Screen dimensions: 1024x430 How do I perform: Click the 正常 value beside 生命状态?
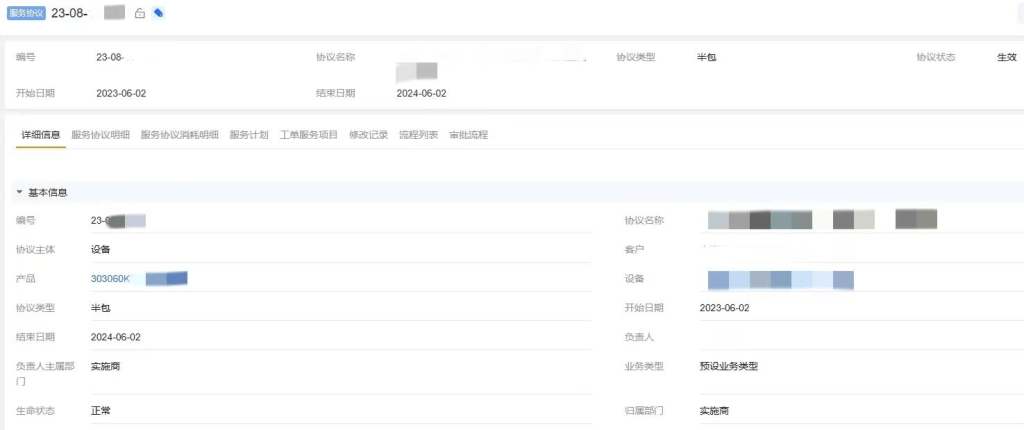point(100,410)
